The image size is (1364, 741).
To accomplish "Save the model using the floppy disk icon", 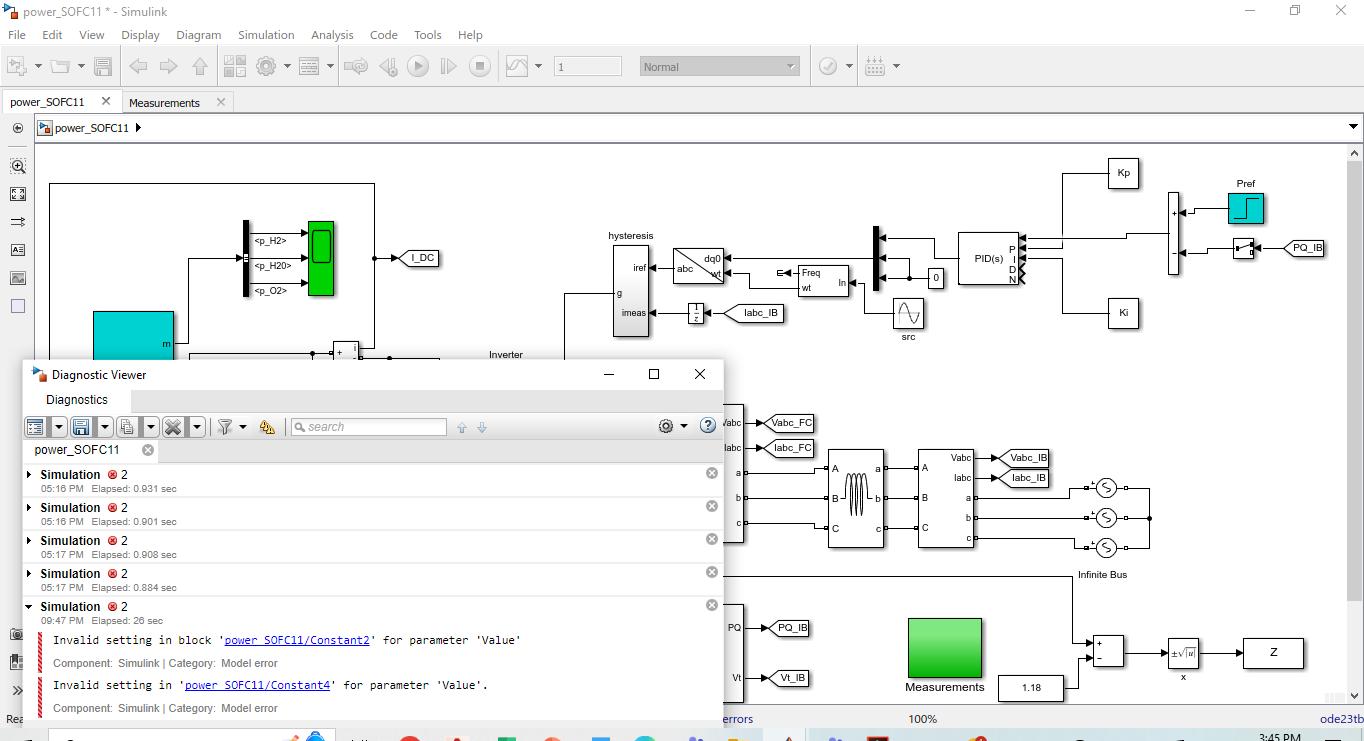I will [104, 66].
